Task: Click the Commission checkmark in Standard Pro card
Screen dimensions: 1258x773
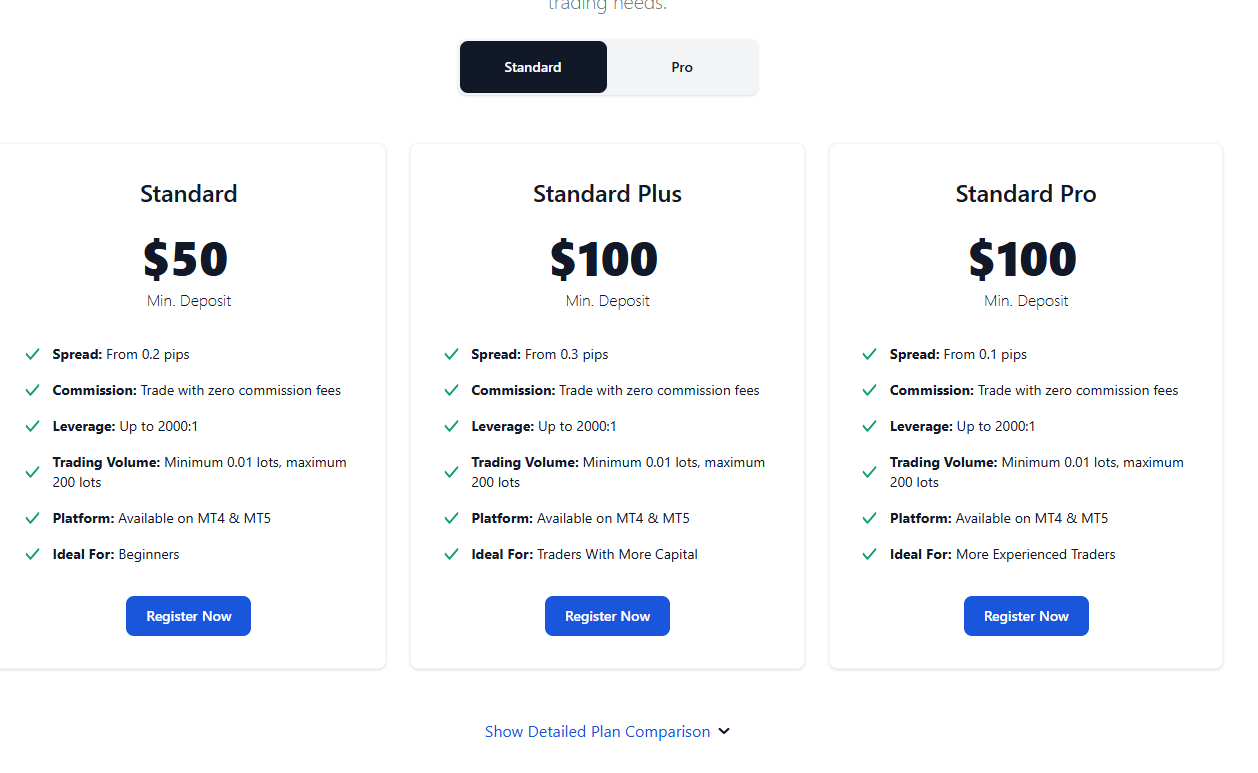Action: [x=870, y=390]
